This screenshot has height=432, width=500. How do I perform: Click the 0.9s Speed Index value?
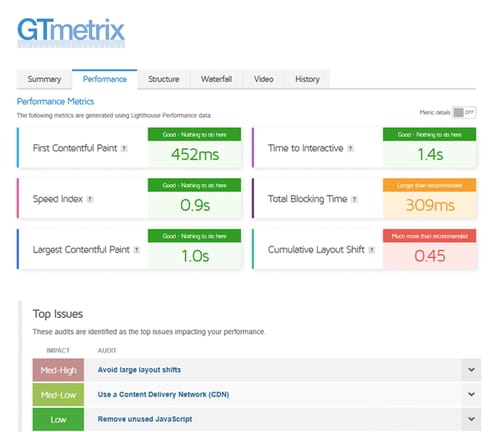click(x=195, y=205)
